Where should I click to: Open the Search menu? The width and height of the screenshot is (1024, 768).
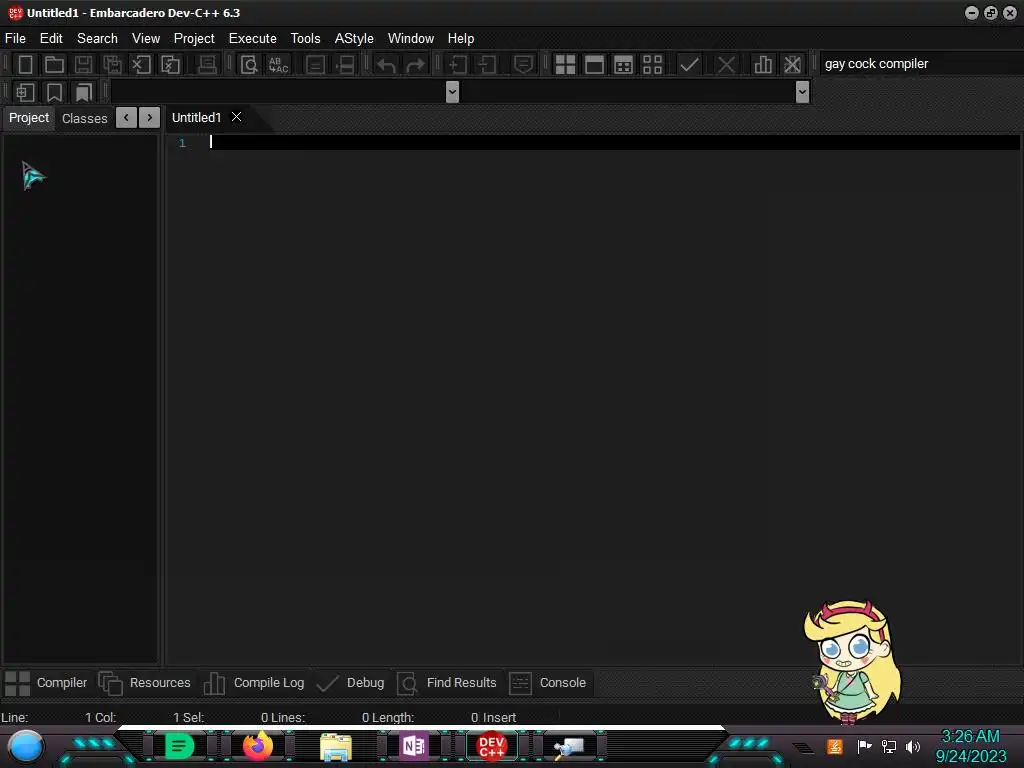click(97, 39)
